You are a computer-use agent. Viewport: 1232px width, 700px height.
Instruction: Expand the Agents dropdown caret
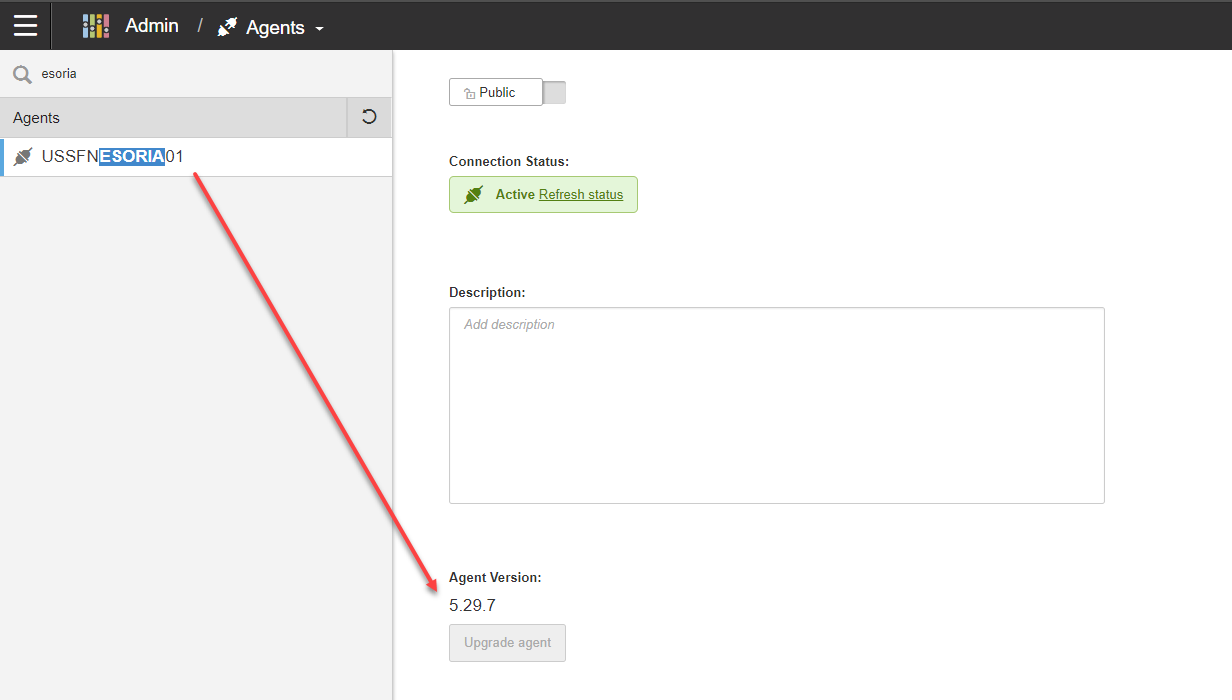click(x=320, y=29)
